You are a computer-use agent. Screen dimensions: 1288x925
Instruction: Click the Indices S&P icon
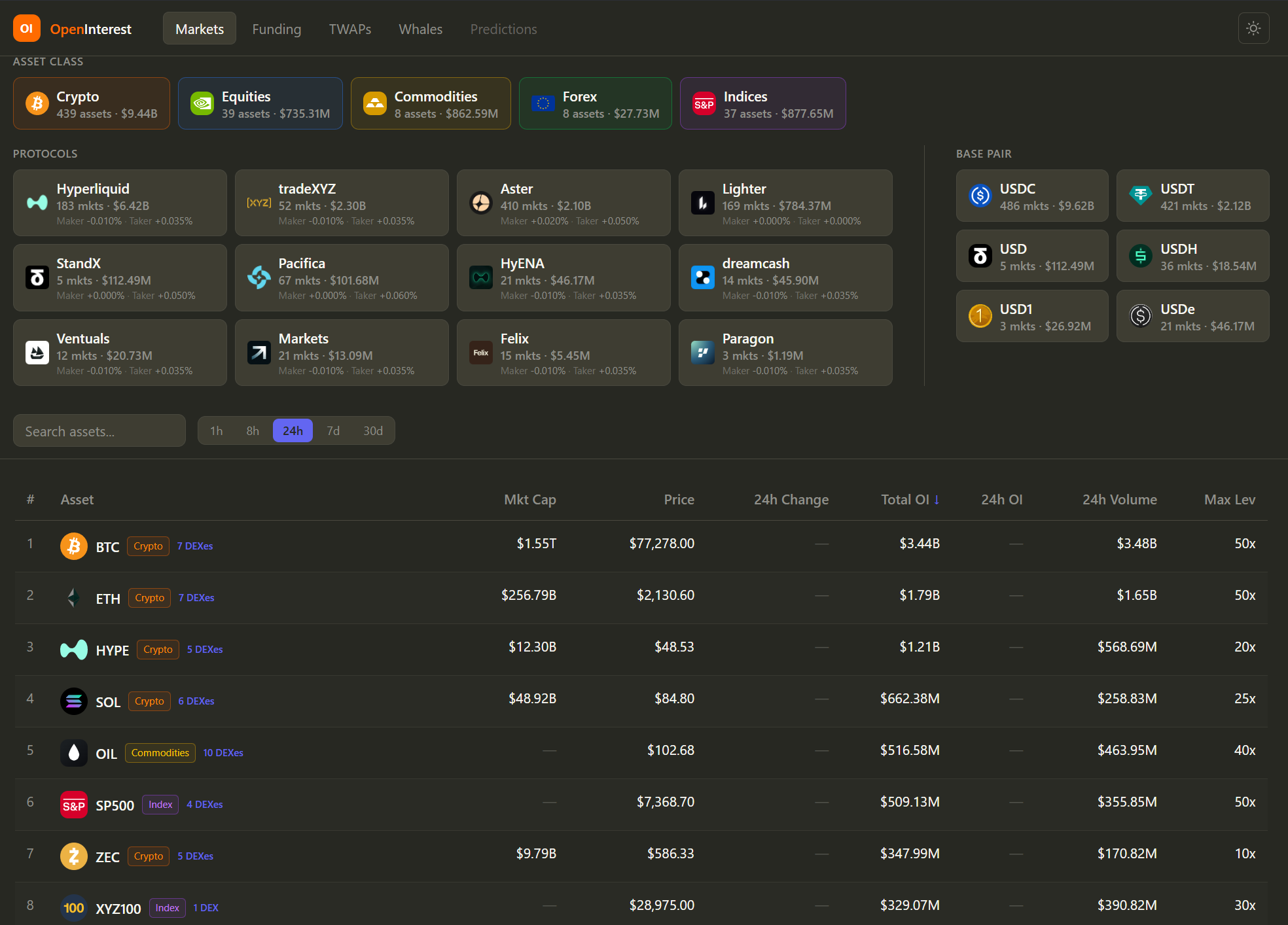[704, 103]
